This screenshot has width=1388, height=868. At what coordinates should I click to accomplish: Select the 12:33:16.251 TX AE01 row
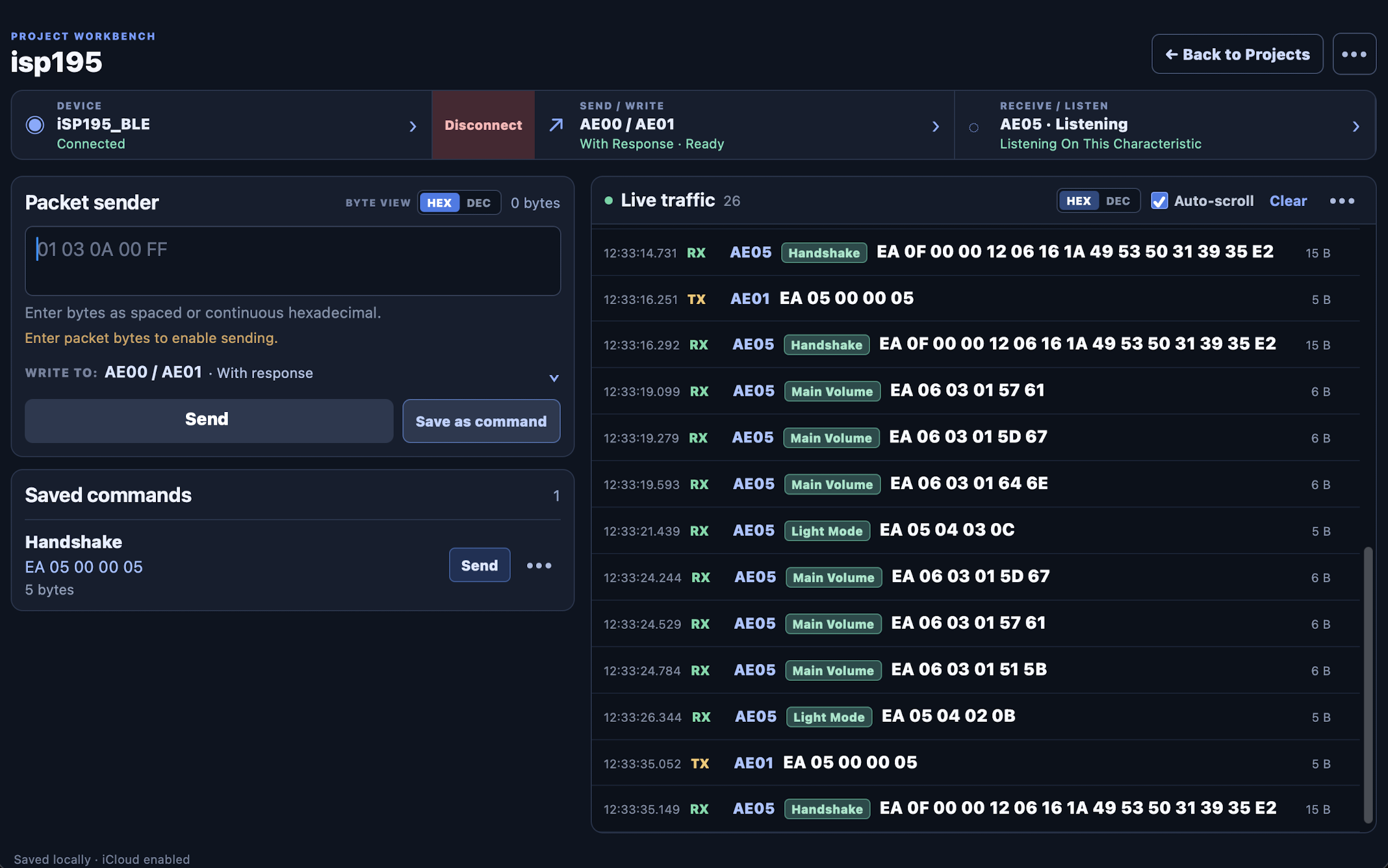pos(975,299)
